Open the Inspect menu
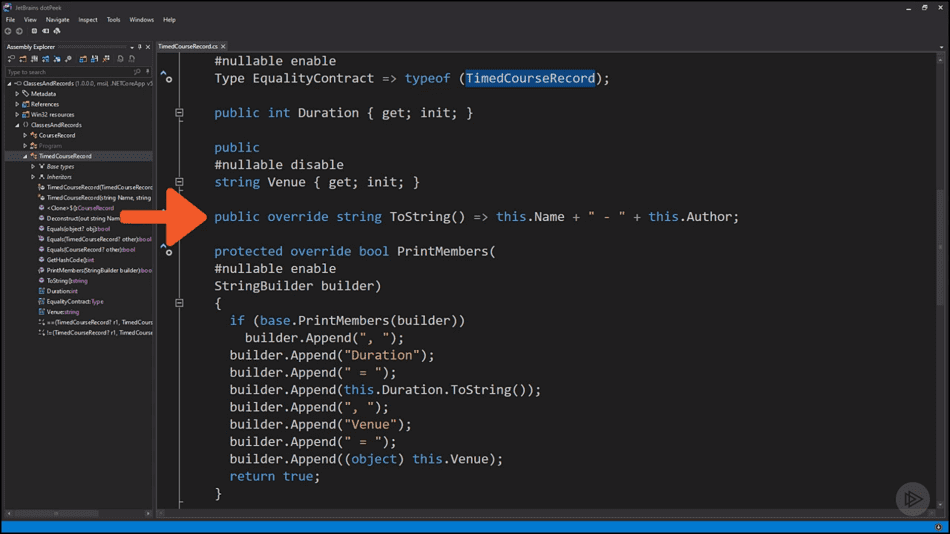 88,19
